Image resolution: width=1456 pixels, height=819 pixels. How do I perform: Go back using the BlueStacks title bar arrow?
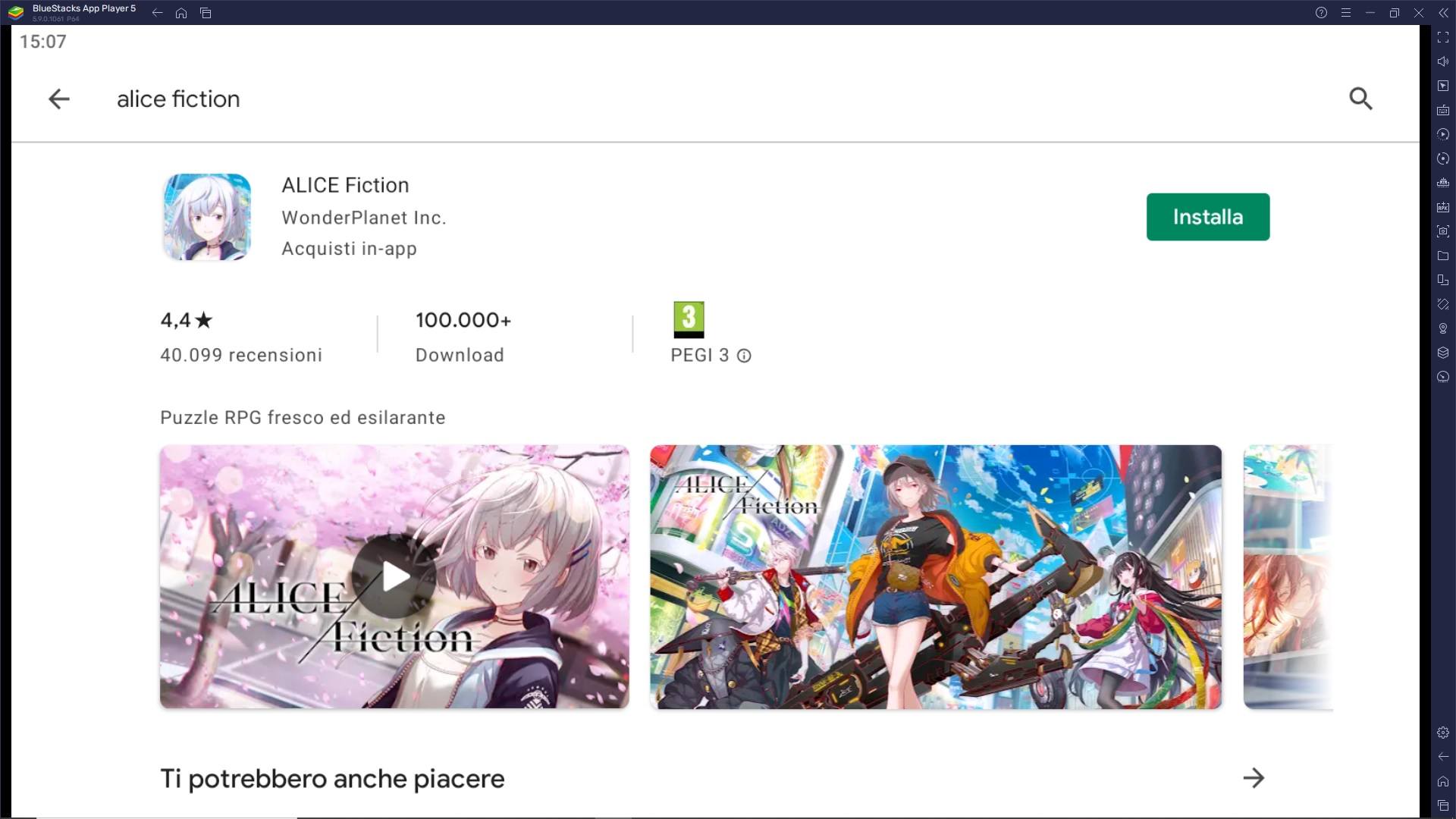click(x=157, y=13)
